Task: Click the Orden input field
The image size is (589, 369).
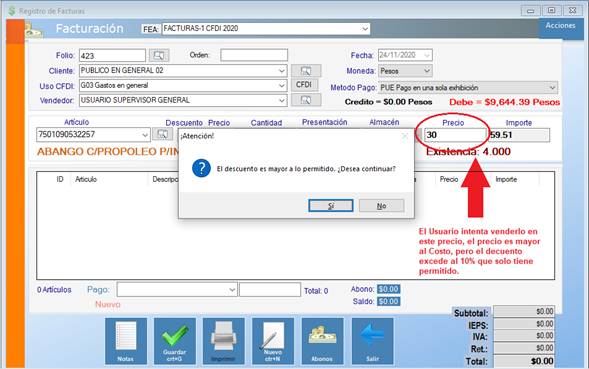Action: [254, 55]
